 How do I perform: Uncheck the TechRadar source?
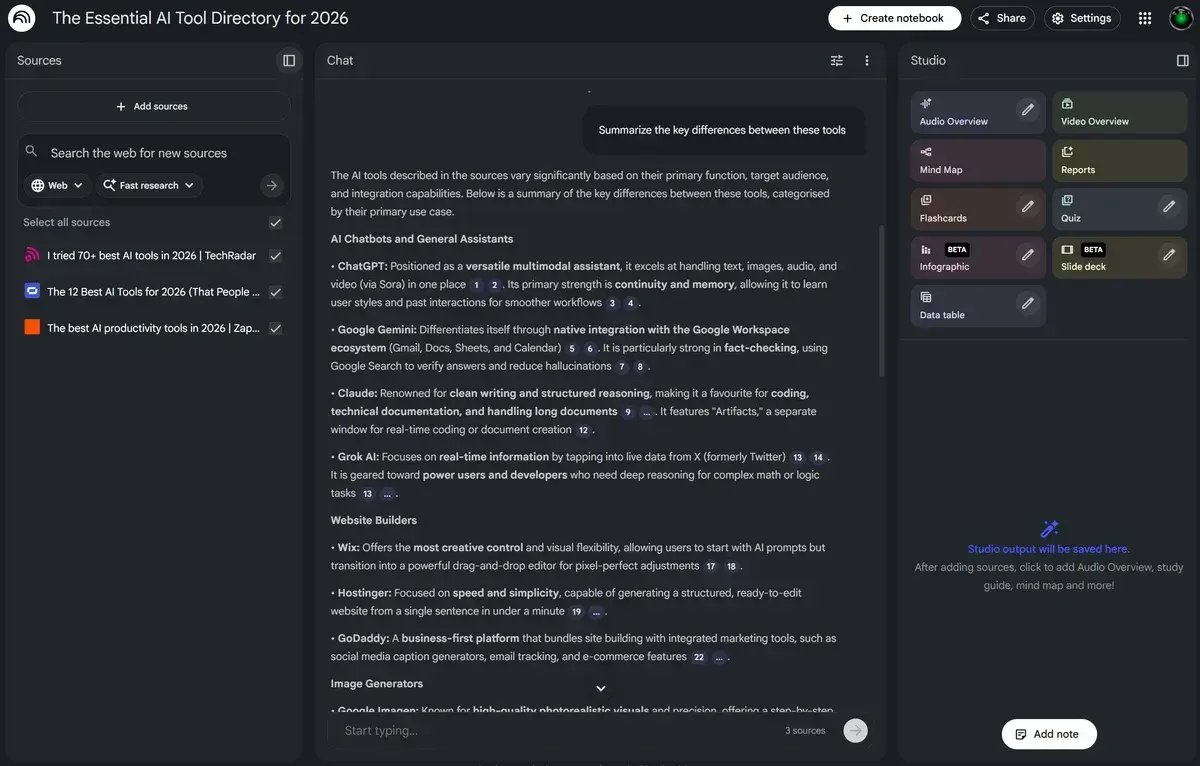274,255
